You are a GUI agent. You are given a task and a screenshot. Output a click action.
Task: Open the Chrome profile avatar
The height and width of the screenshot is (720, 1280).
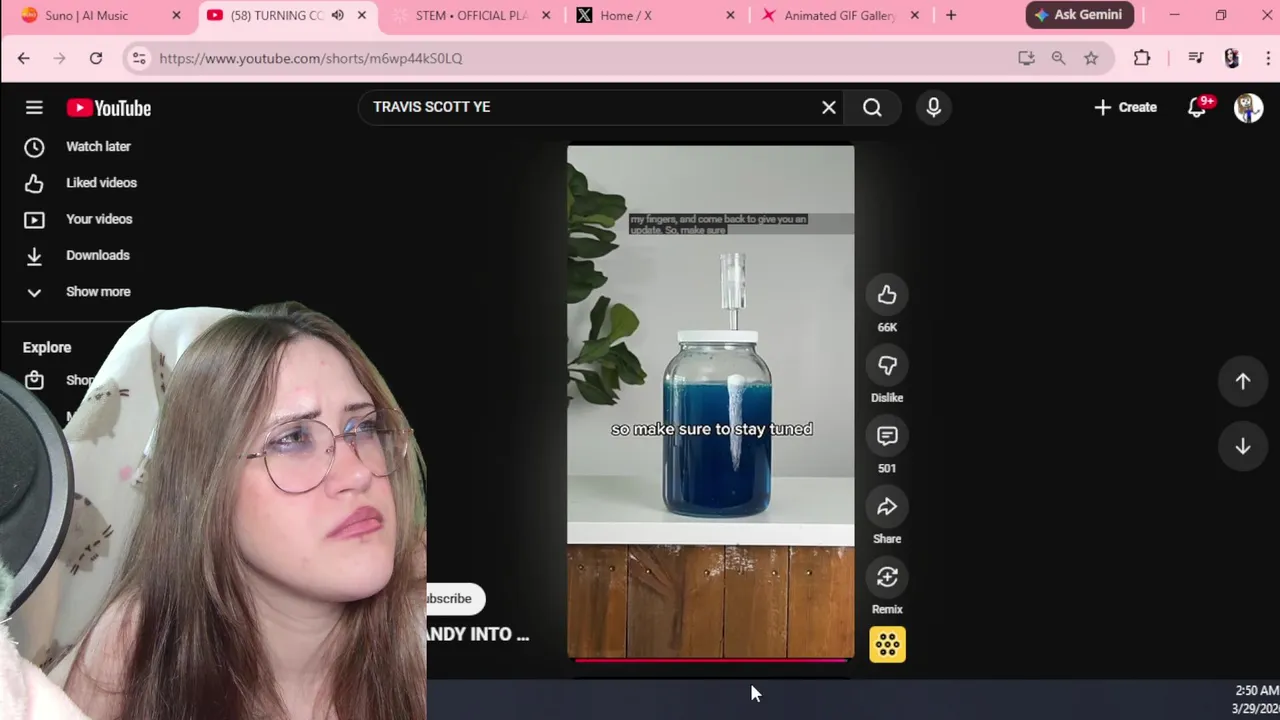coord(1231,58)
